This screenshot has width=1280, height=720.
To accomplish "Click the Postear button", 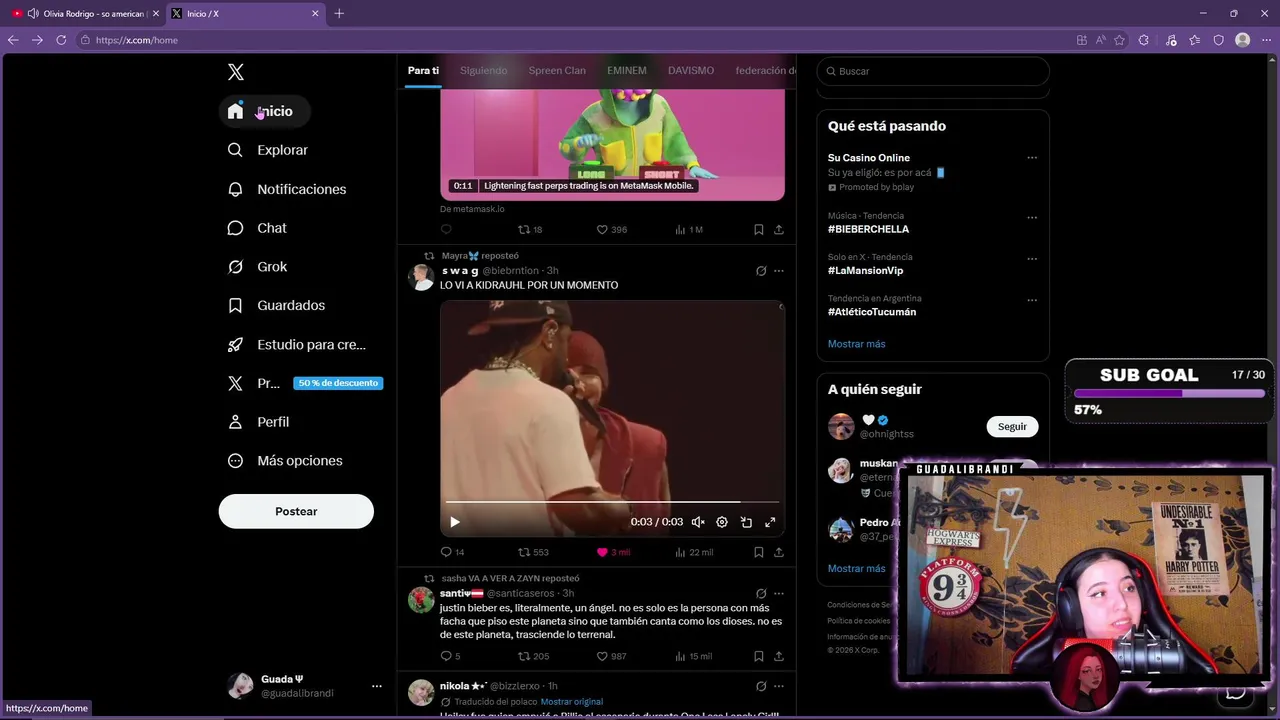I will [x=296, y=511].
